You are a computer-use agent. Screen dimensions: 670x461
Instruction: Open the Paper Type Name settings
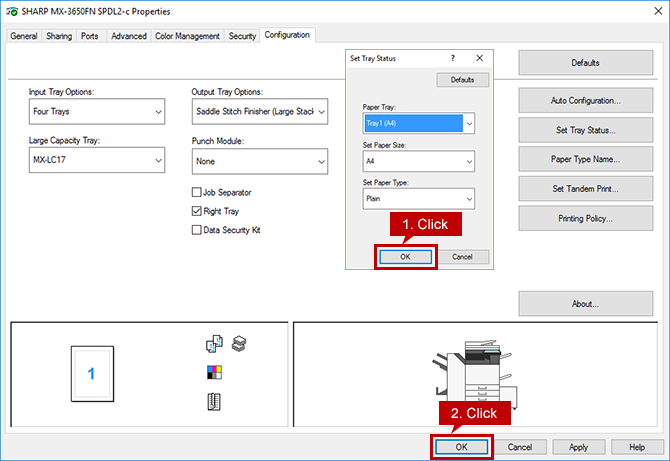[x=586, y=159]
